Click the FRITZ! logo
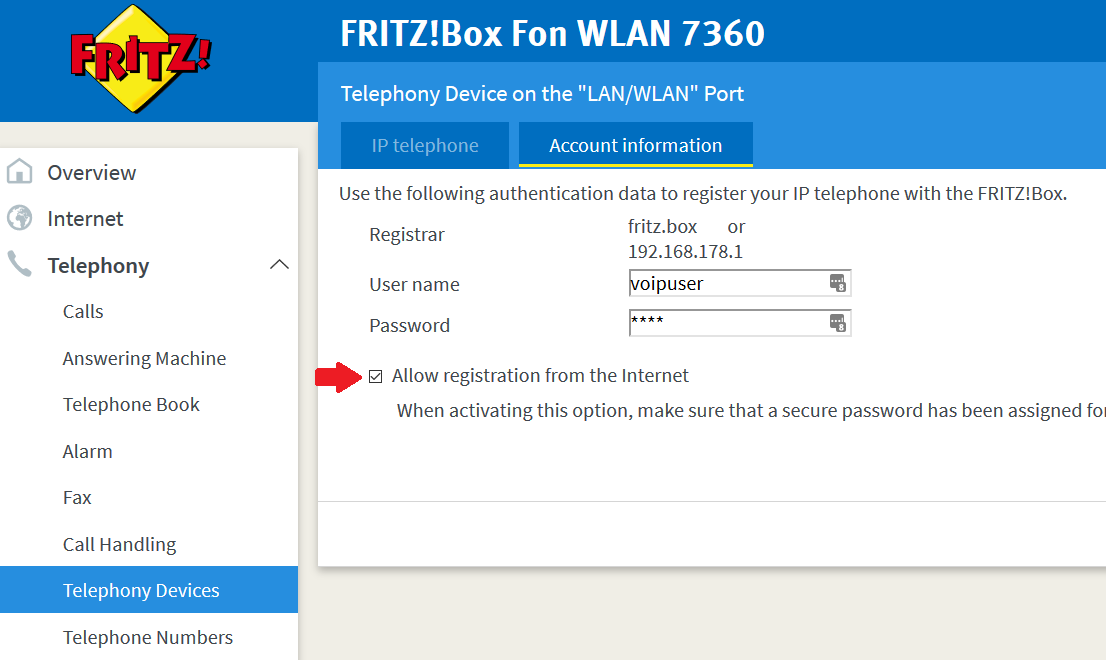The width and height of the screenshot is (1106, 660). (x=140, y=59)
